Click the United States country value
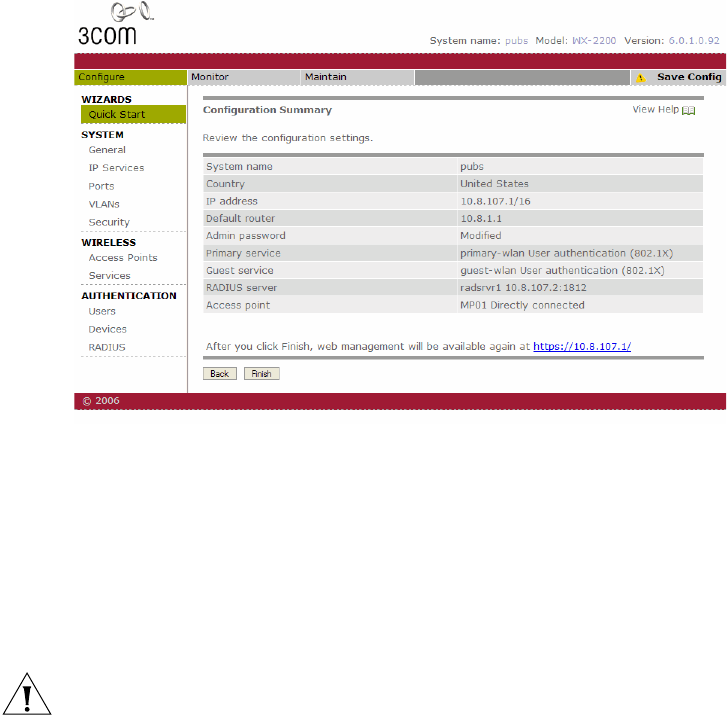 pyautogui.click(x=494, y=184)
